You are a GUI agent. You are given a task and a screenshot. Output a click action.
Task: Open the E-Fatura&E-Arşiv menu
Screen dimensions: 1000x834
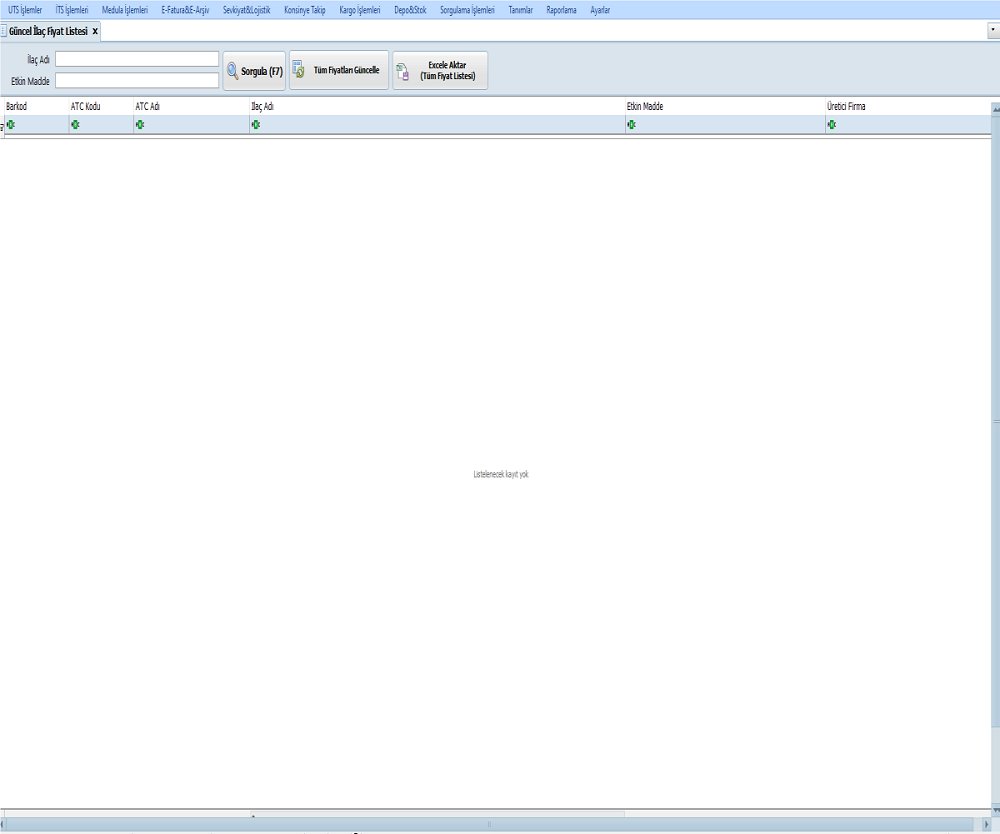point(185,10)
